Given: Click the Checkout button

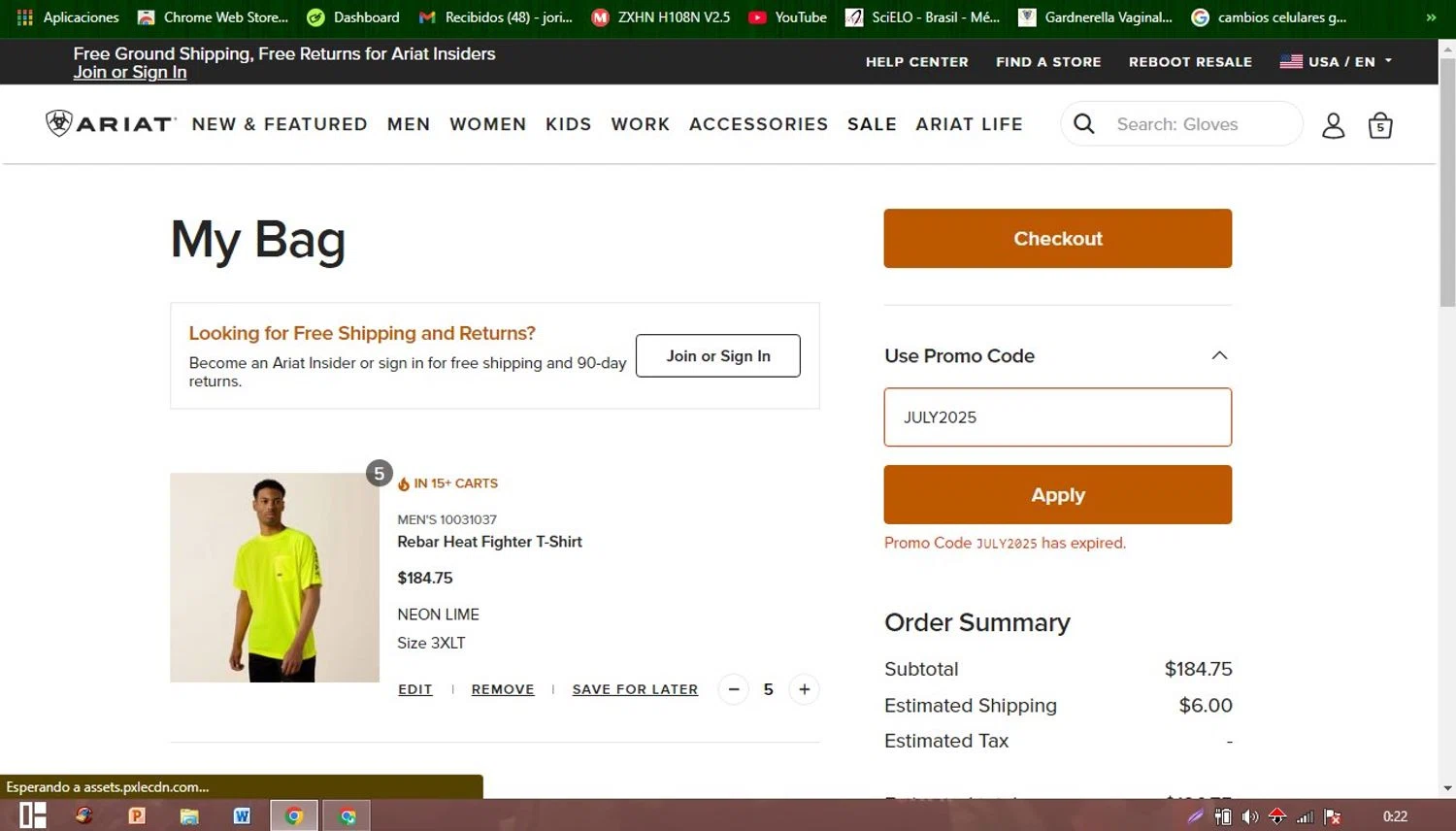Looking at the screenshot, I should 1057,238.
